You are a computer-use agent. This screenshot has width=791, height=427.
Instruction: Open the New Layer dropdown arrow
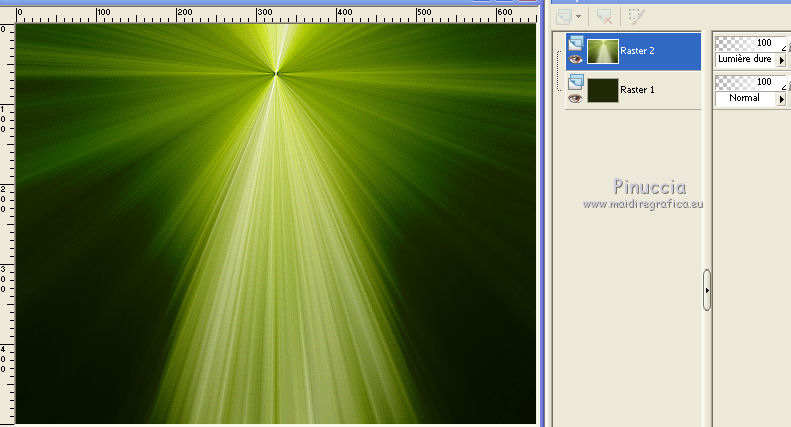(x=578, y=17)
